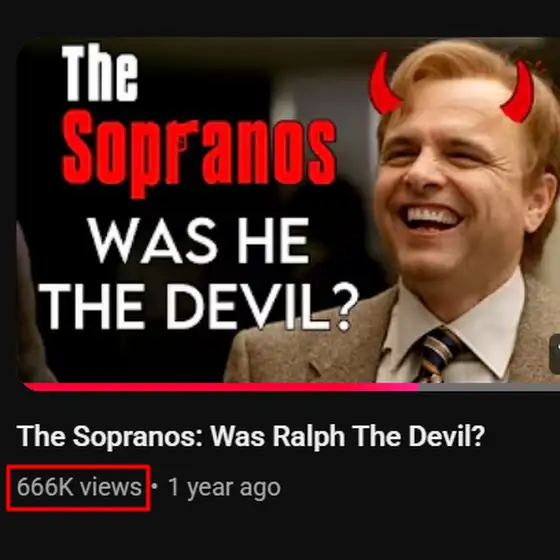The width and height of the screenshot is (560, 560).
Task: Click the white 'The' word in thumbnail
Action: click(100, 72)
